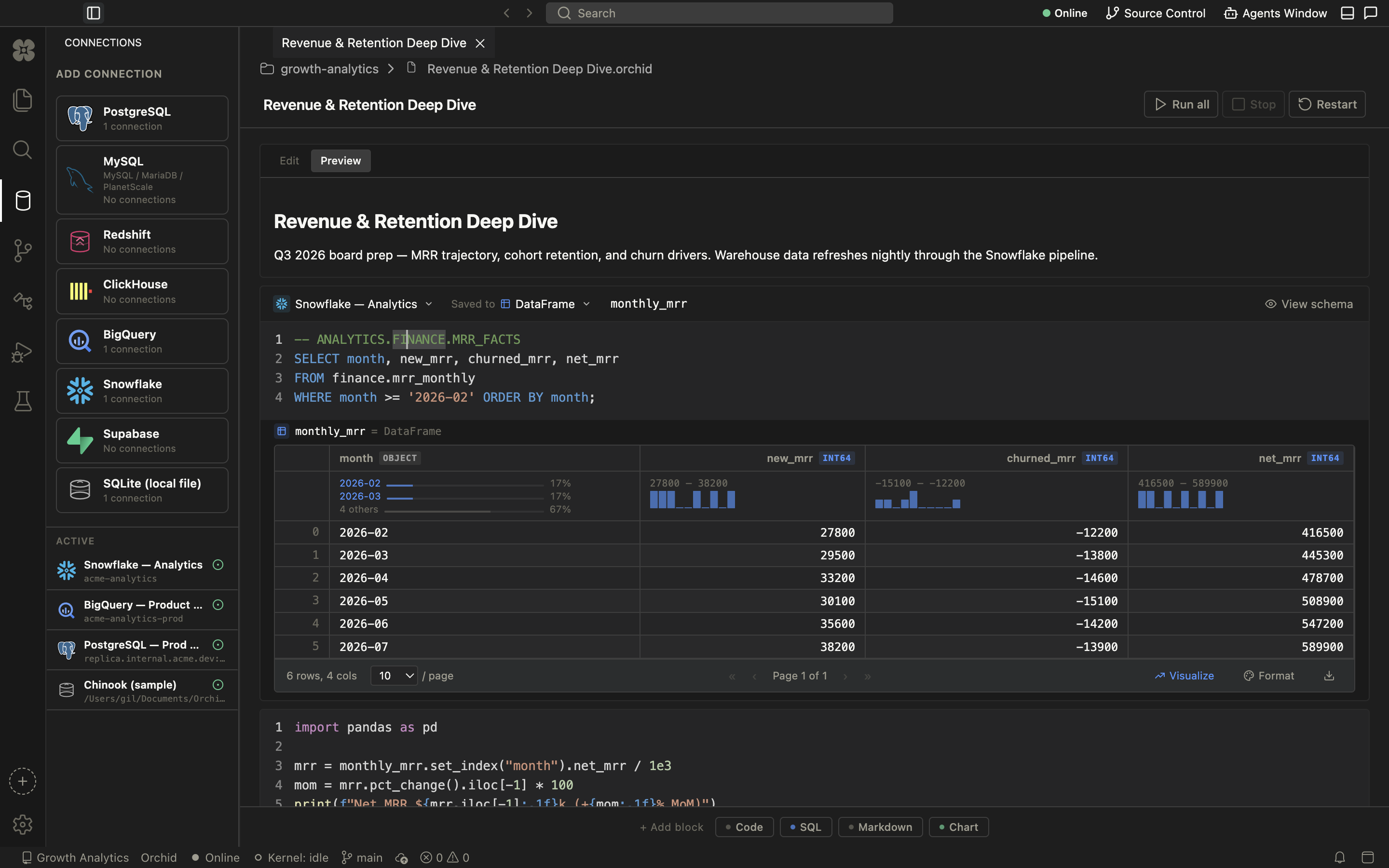Click Run all button
This screenshot has height=868, width=1389.
point(1181,104)
